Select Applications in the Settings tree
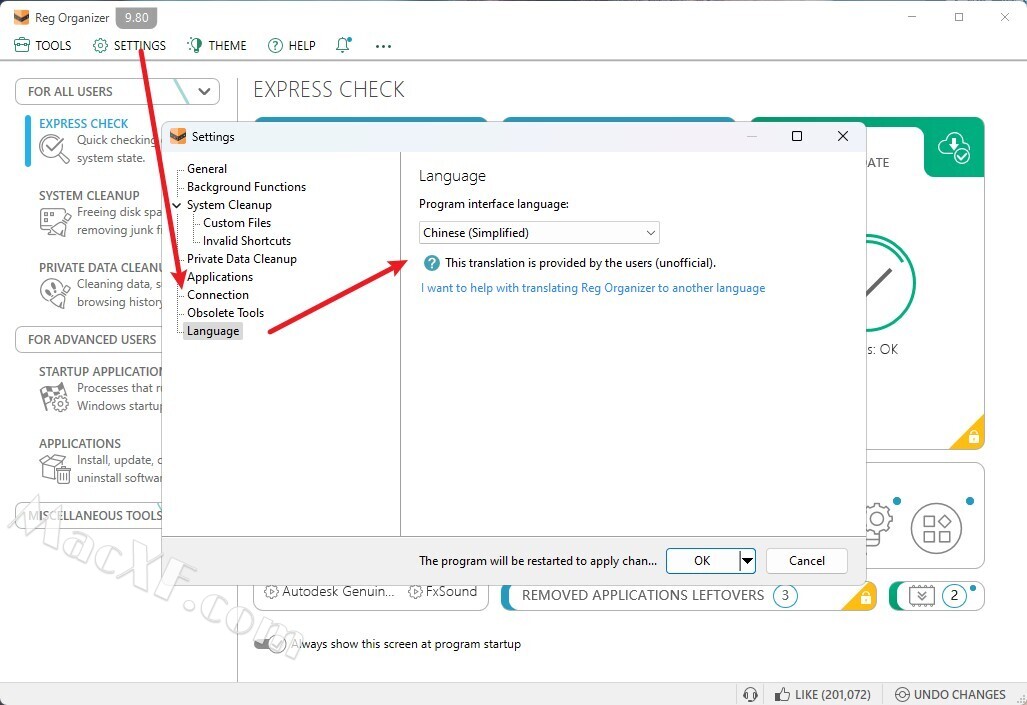1027x705 pixels. click(220, 277)
